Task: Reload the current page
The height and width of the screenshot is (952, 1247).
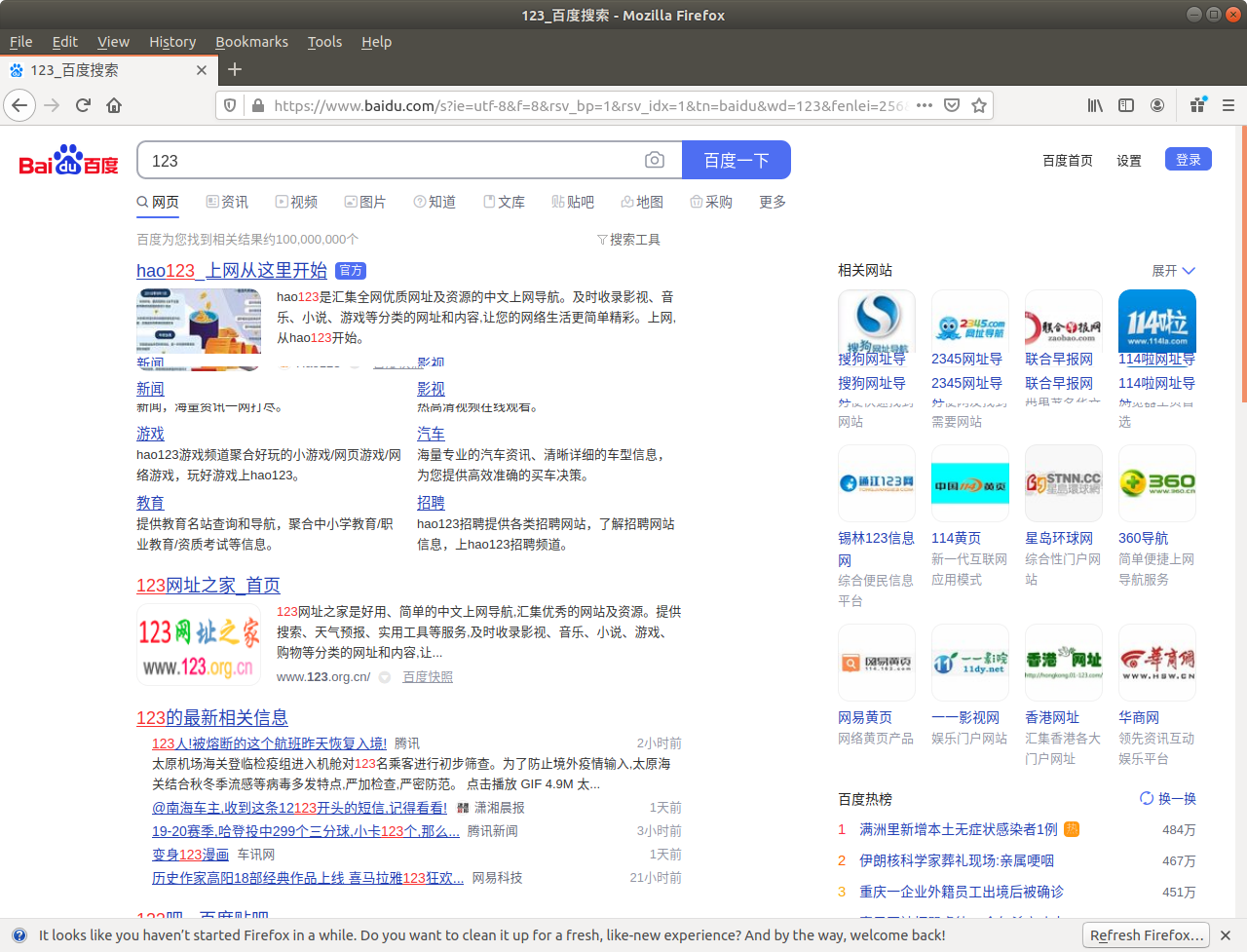Action: (83, 105)
